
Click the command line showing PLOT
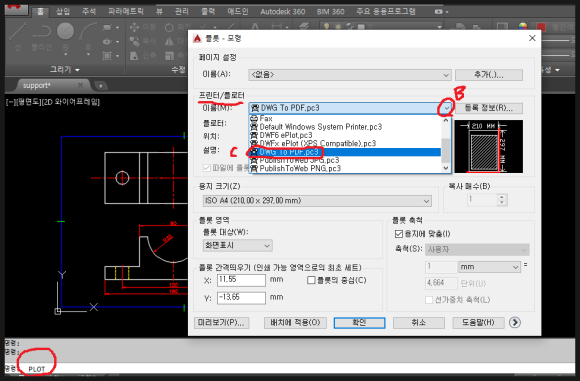(289, 369)
